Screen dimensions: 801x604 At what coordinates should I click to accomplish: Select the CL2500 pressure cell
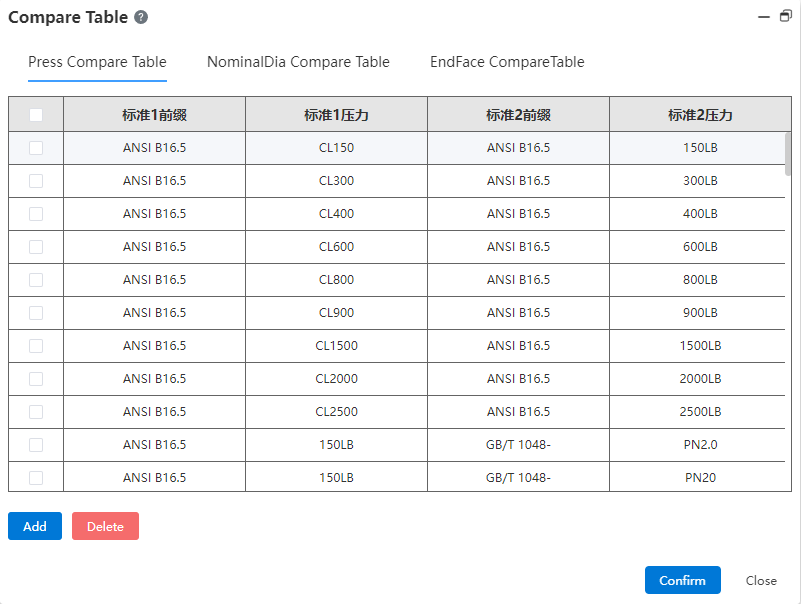coord(336,412)
